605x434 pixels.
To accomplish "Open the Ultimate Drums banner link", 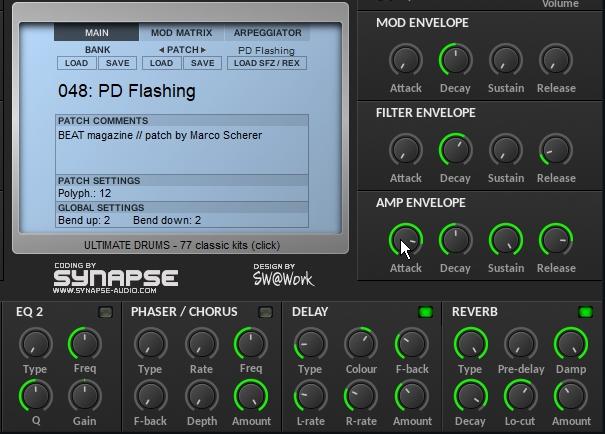I will 181,244.
